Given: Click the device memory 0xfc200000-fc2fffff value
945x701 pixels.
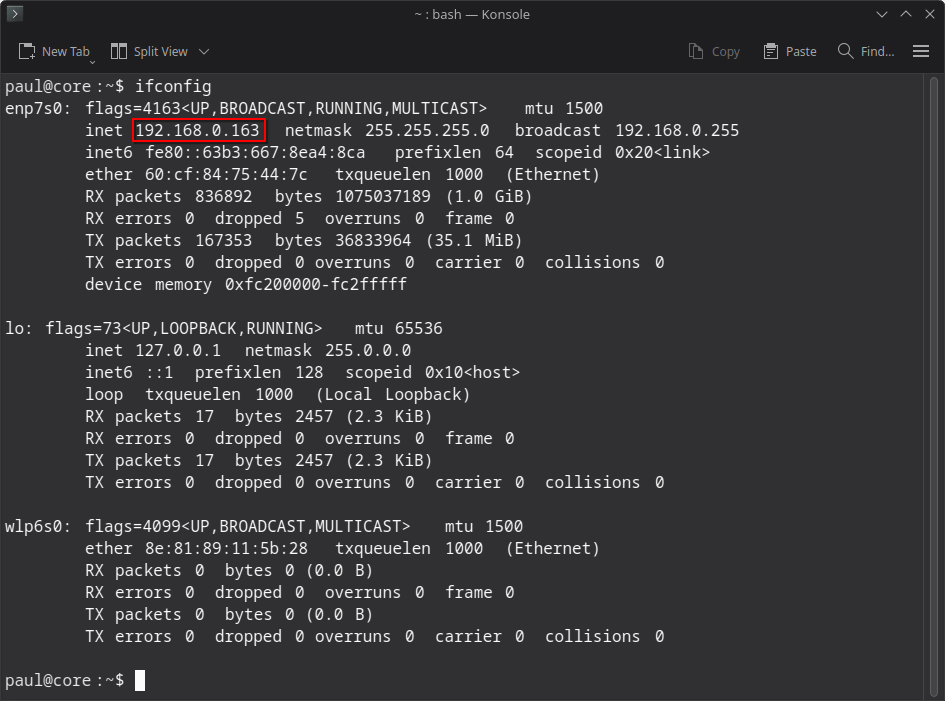Looking at the screenshot, I should (x=316, y=284).
